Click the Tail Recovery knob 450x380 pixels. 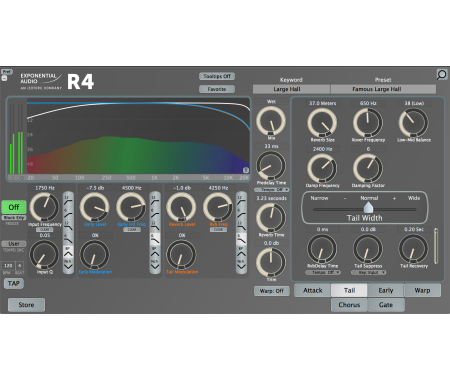point(414,249)
